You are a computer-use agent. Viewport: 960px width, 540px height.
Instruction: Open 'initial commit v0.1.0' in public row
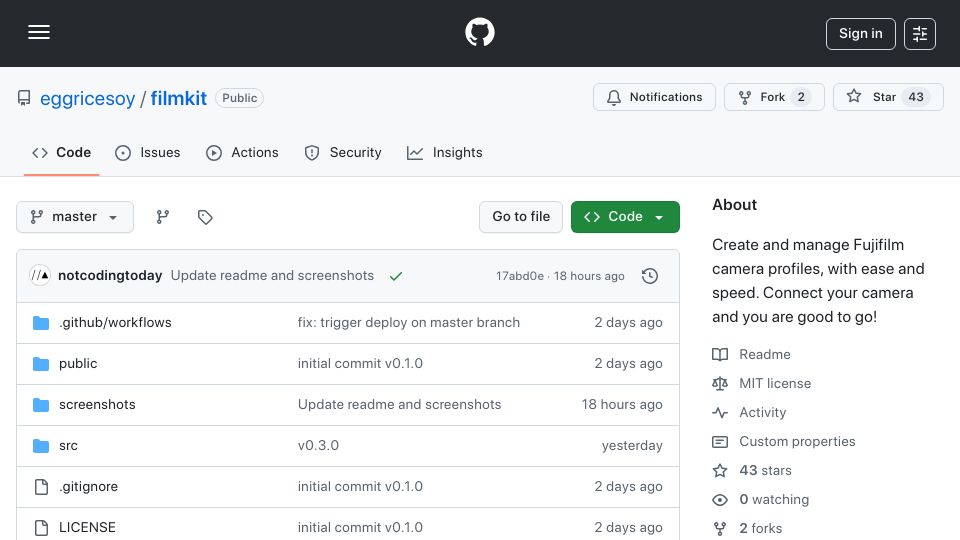[x=360, y=364]
